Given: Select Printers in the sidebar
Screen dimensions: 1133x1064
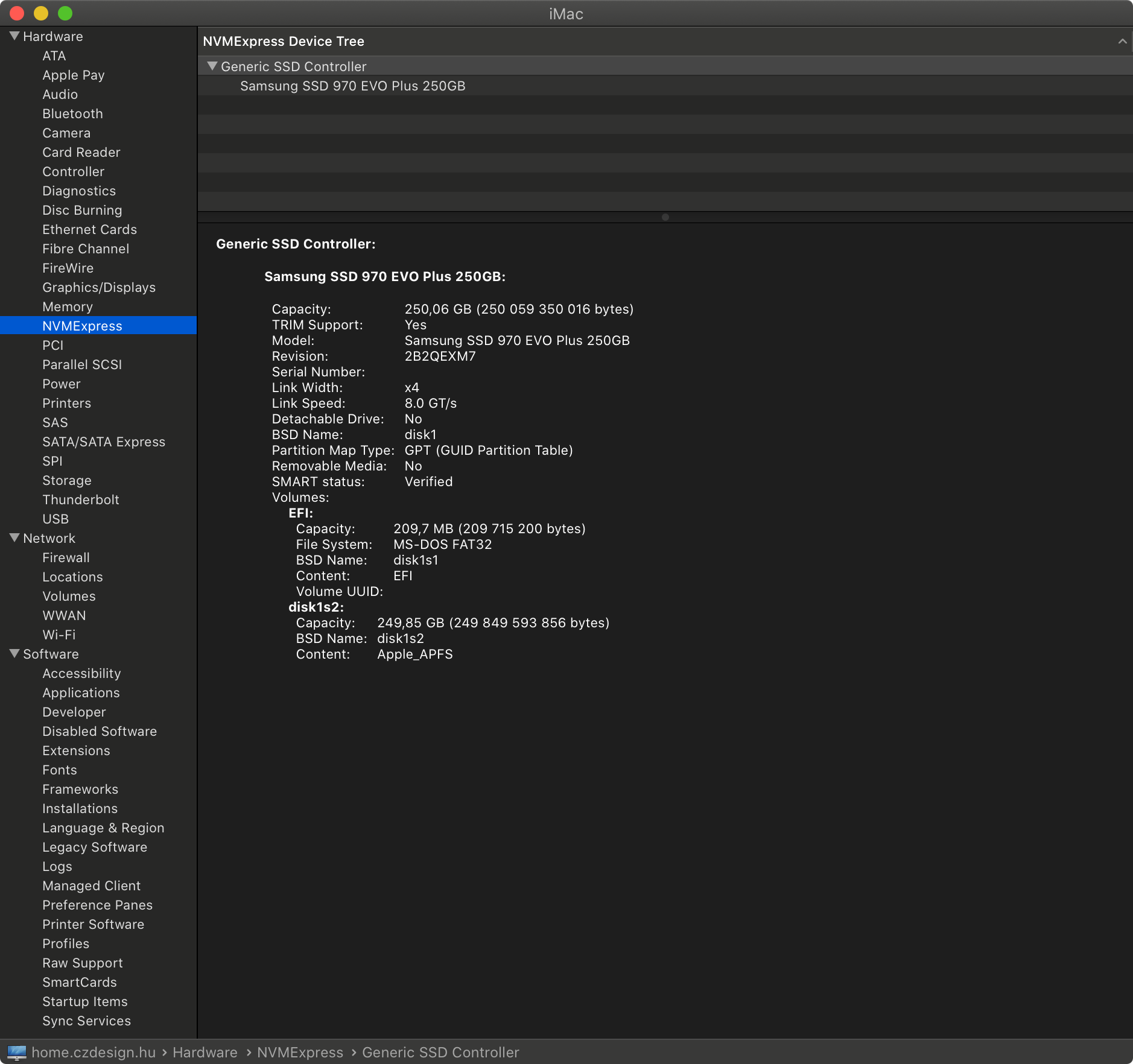Looking at the screenshot, I should coord(67,403).
